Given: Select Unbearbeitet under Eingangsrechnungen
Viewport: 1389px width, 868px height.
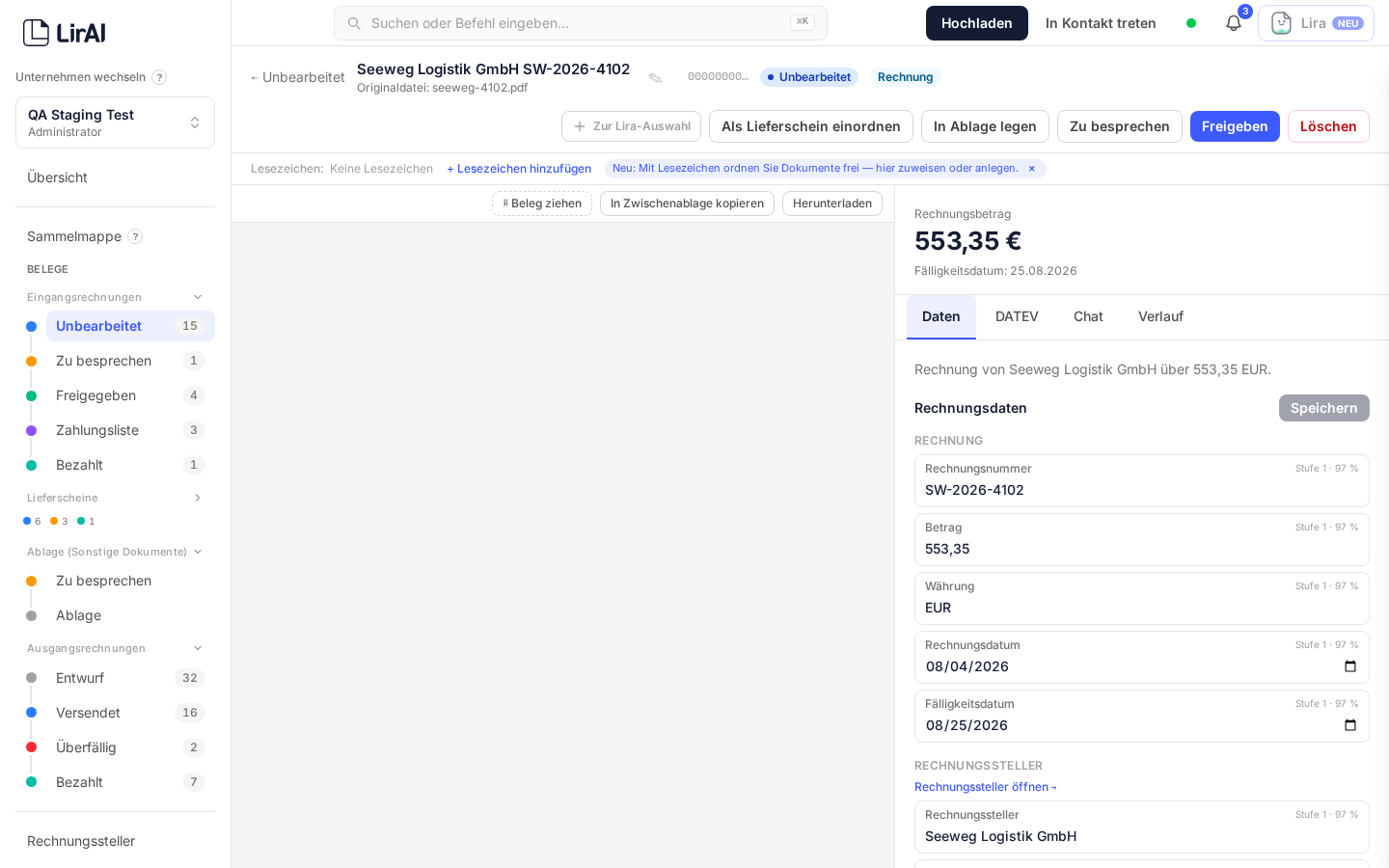Looking at the screenshot, I should pos(130,326).
